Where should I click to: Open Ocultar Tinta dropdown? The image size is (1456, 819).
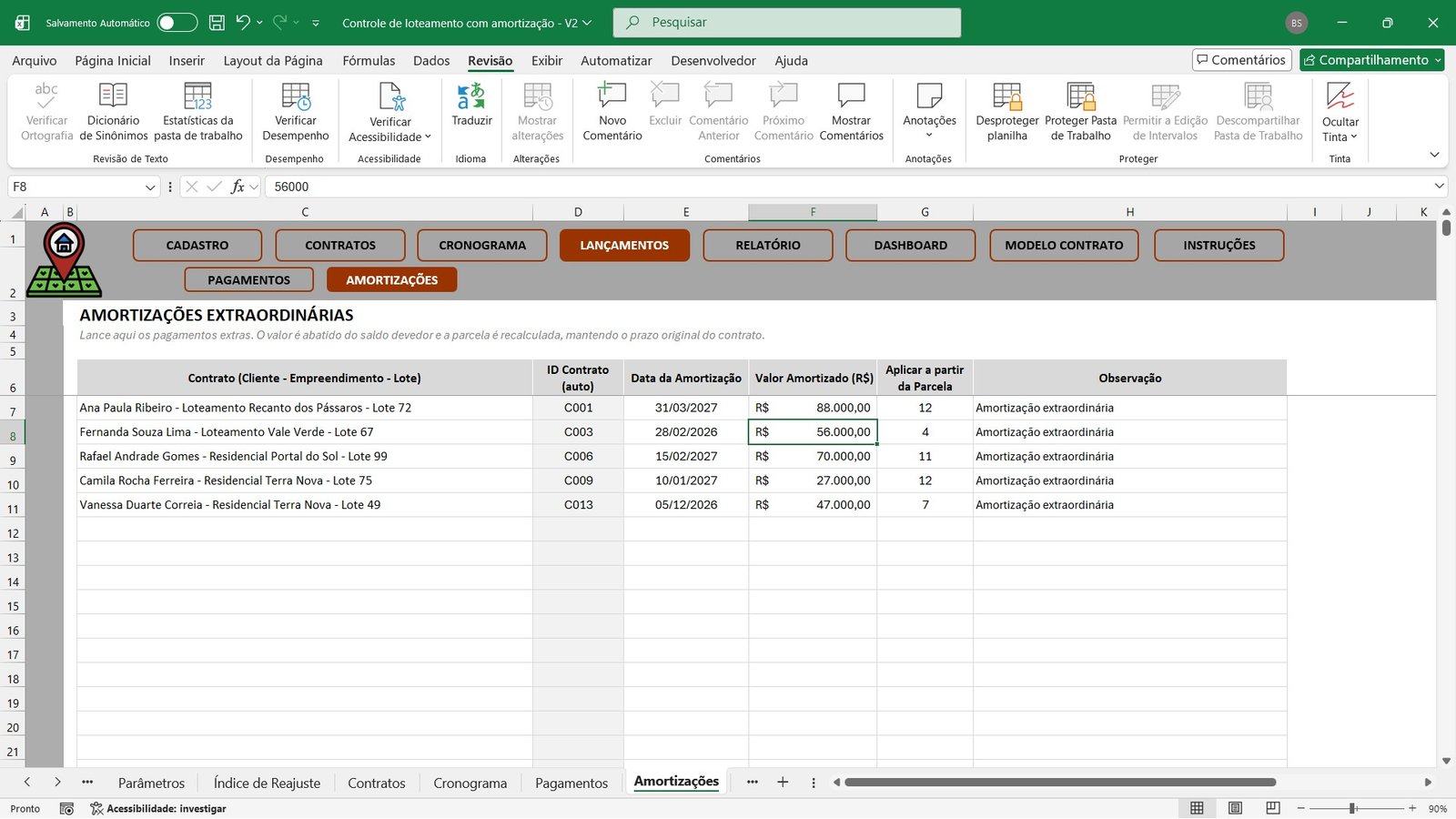click(x=1340, y=114)
